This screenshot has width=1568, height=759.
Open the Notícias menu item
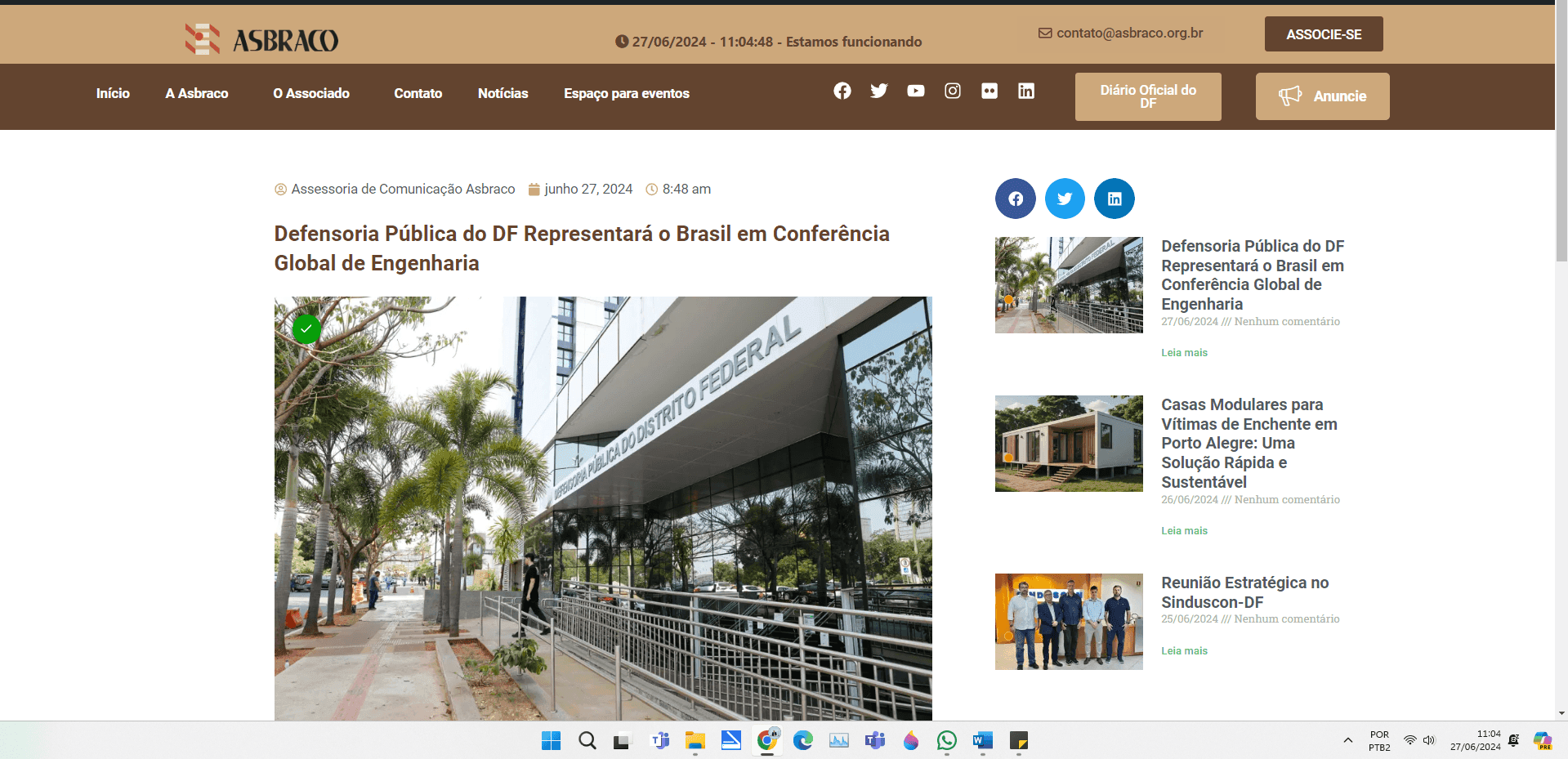point(503,93)
